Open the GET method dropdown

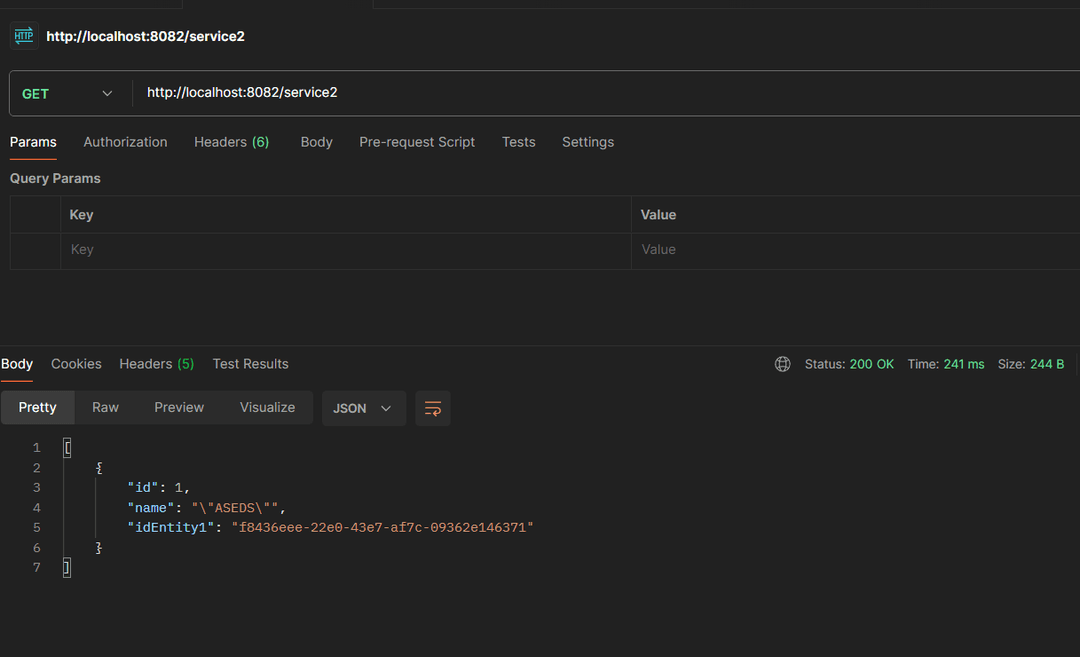(x=68, y=94)
